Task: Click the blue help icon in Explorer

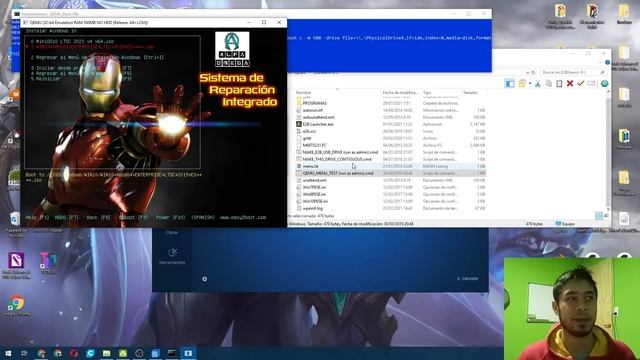Action: point(607,62)
